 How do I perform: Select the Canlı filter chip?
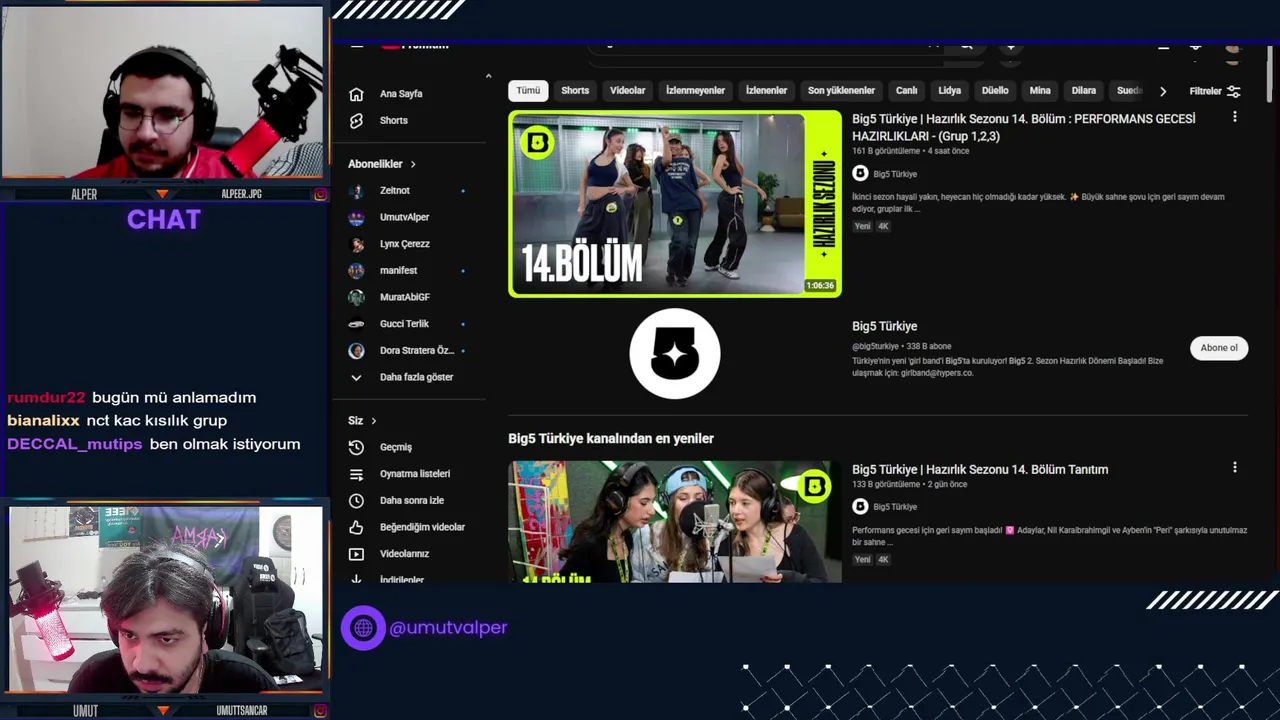(906, 90)
